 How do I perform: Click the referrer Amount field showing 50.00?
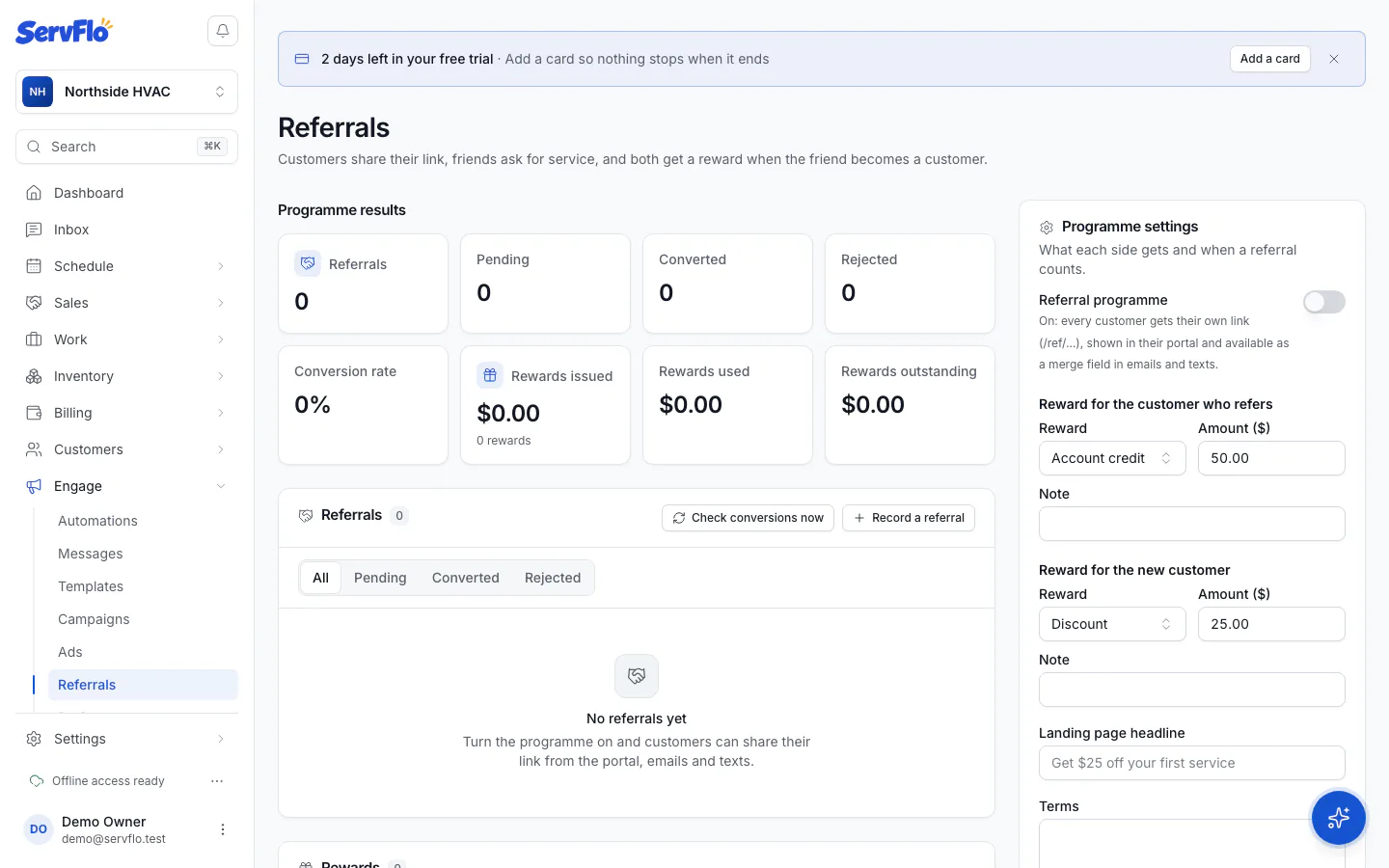[x=1271, y=458]
